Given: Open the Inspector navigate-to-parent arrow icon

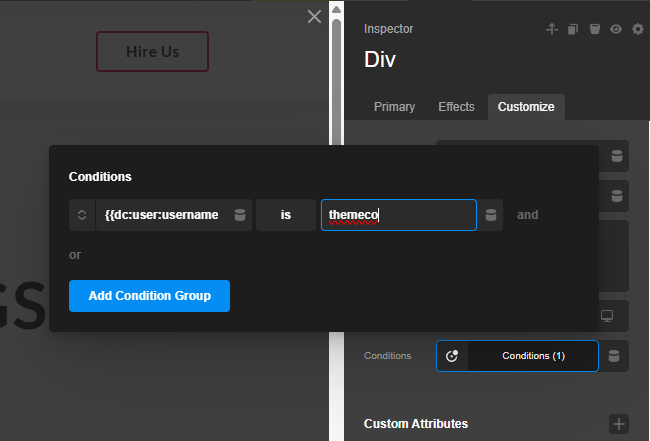Looking at the screenshot, I should (x=551, y=29).
